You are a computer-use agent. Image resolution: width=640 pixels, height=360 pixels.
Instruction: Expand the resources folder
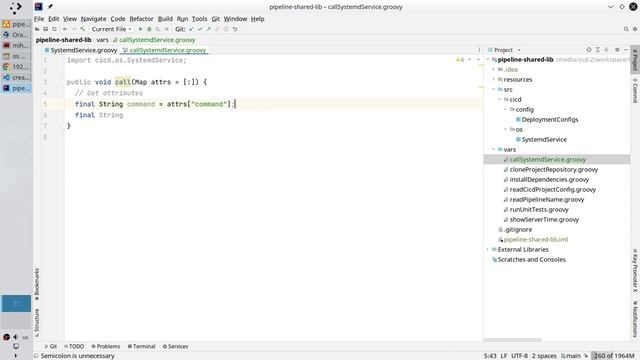[494, 80]
